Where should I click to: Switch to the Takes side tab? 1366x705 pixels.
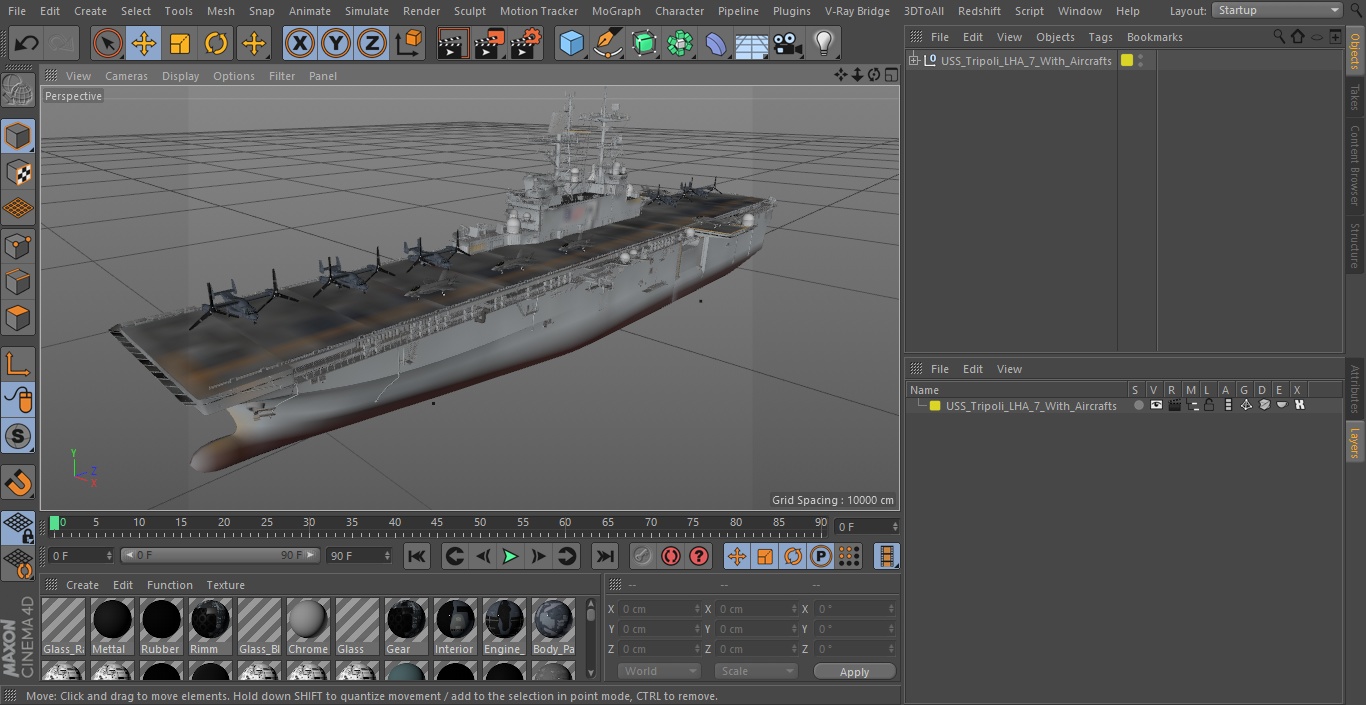1355,97
